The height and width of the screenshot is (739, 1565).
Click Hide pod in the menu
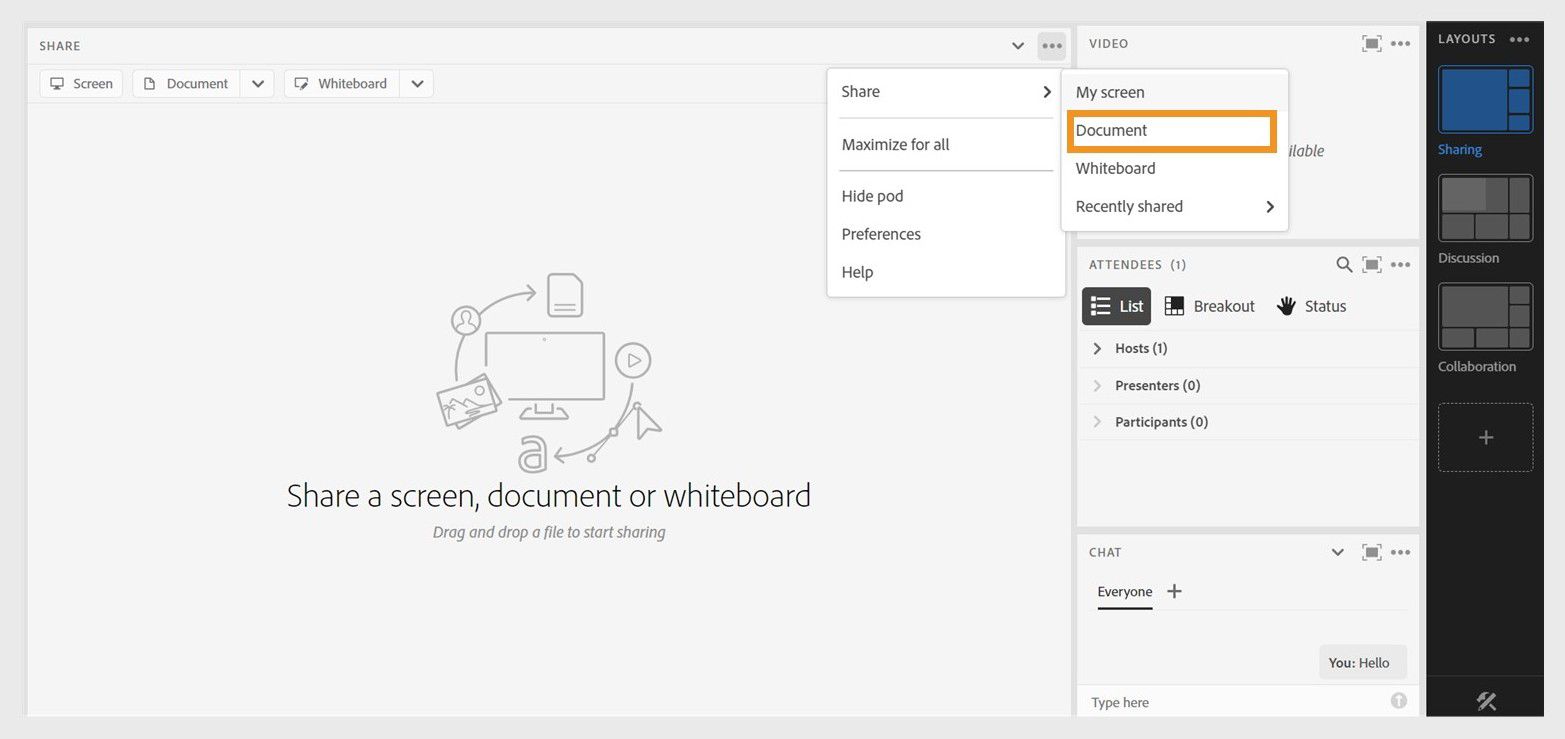(x=871, y=195)
